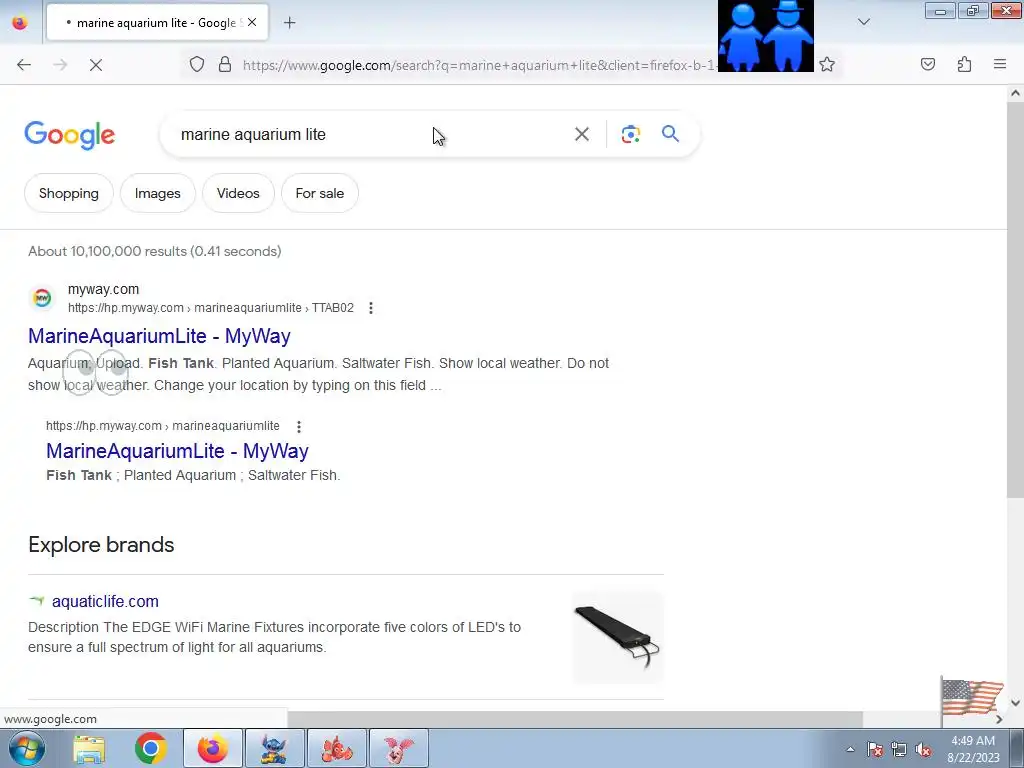
Task: Open tracking protection shield icon
Action: click(197, 65)
